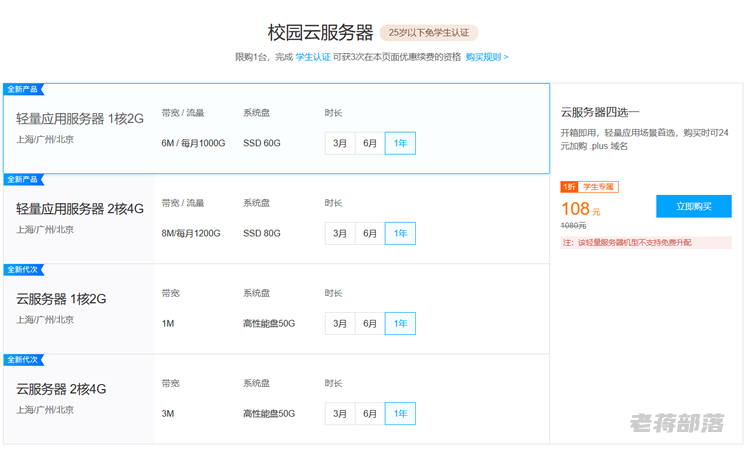The image size is (748, 449).
Task: Click the 立即购买 button
Action: (x=694, y=206)
